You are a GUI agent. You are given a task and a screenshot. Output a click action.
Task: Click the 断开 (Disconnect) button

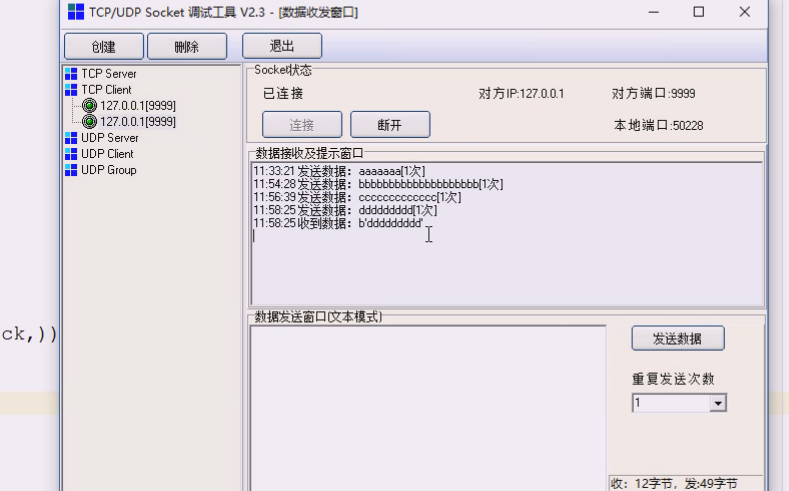click(390, 124)
